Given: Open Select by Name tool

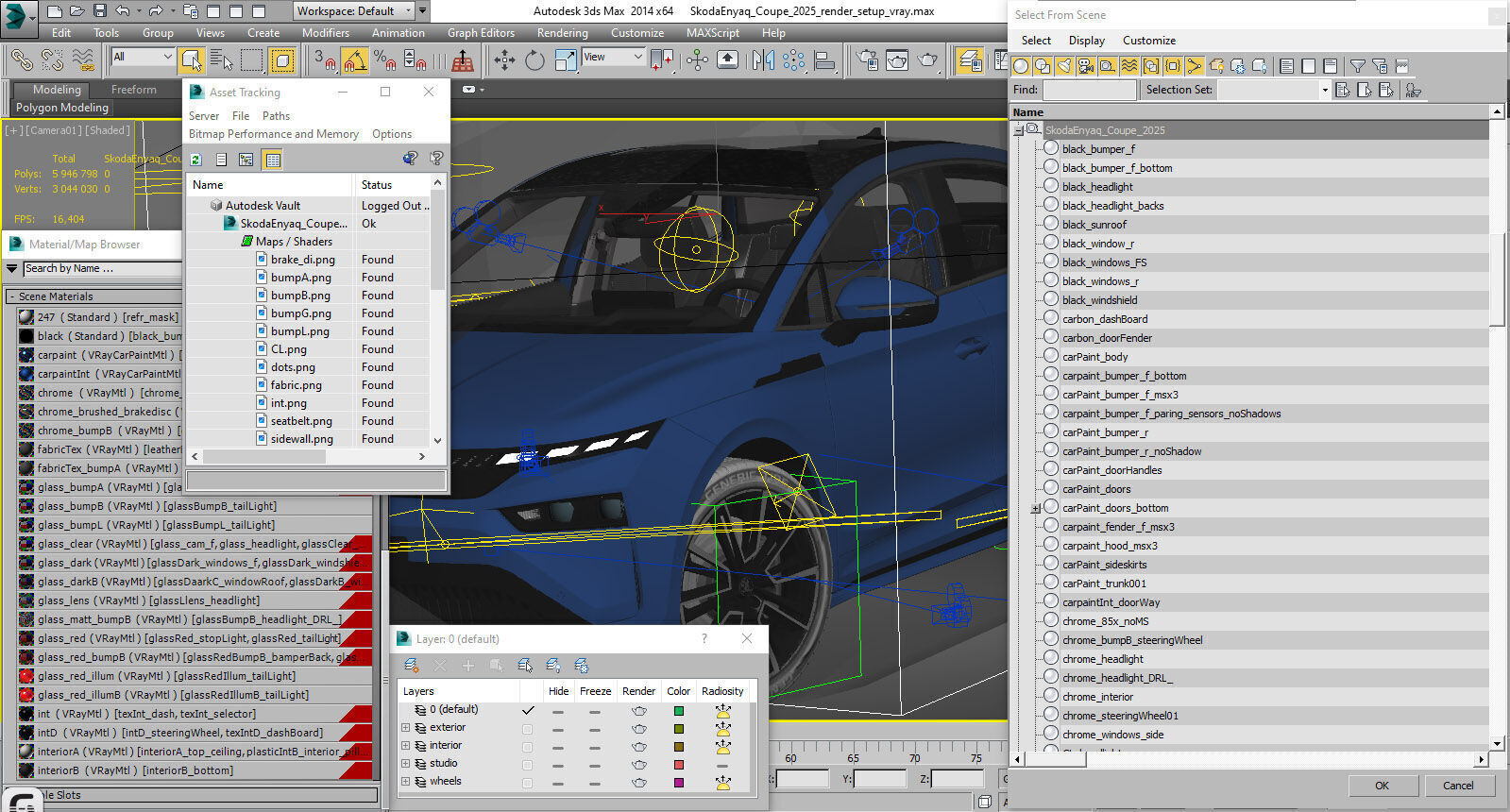Looking at the screenshot, I should [x=221, y=60].
